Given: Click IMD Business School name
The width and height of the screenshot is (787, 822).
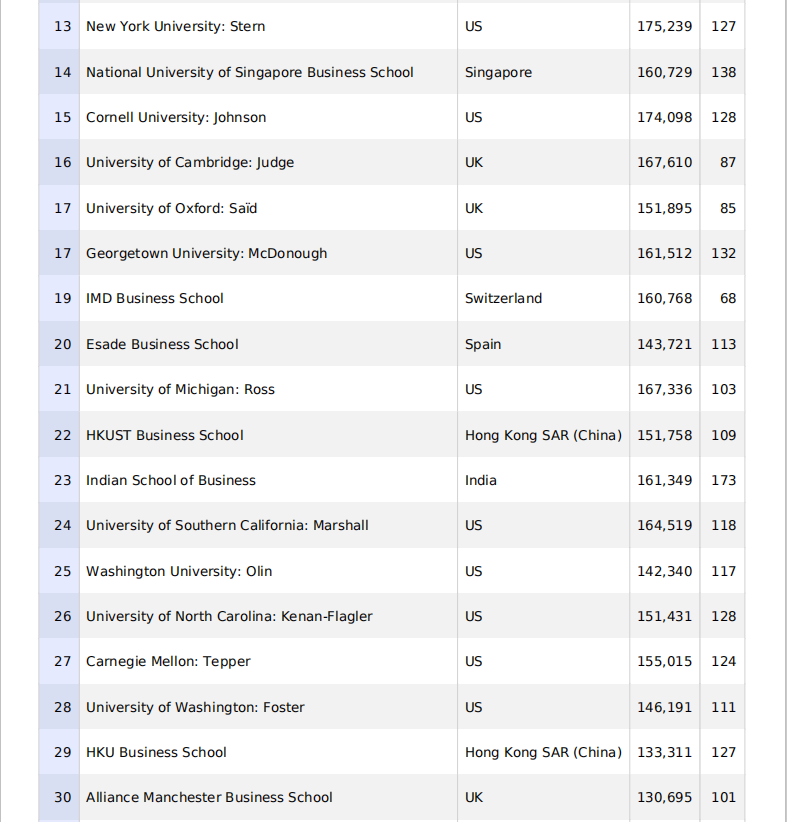Looking at the screenshot, I should tap(154, 299).
